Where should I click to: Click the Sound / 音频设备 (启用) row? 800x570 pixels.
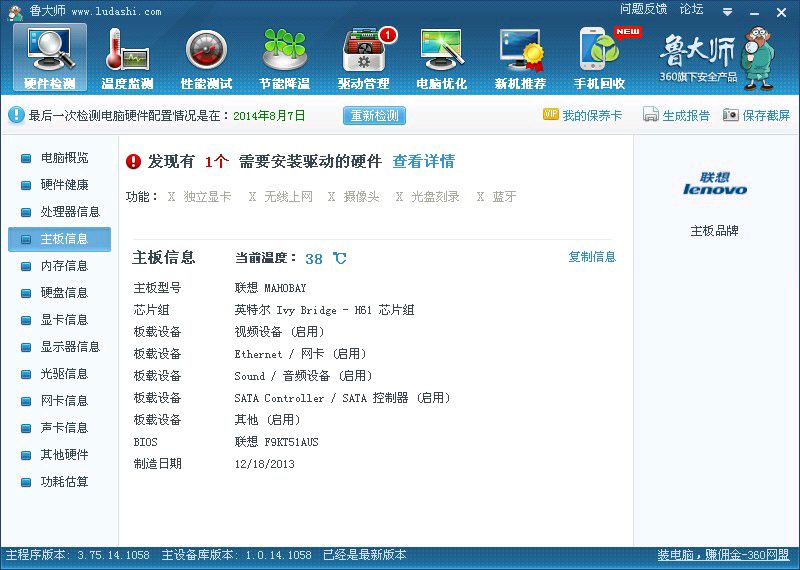click(304, 376)
